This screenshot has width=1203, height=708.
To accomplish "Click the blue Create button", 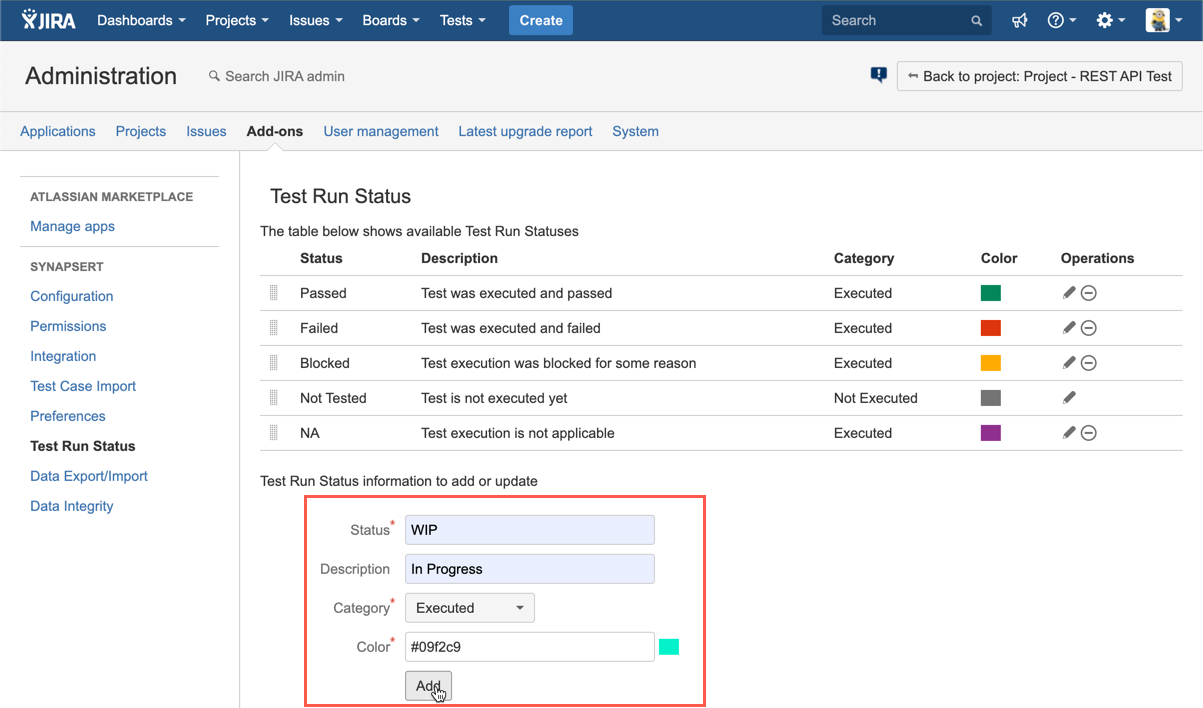I will pos(540,20).
